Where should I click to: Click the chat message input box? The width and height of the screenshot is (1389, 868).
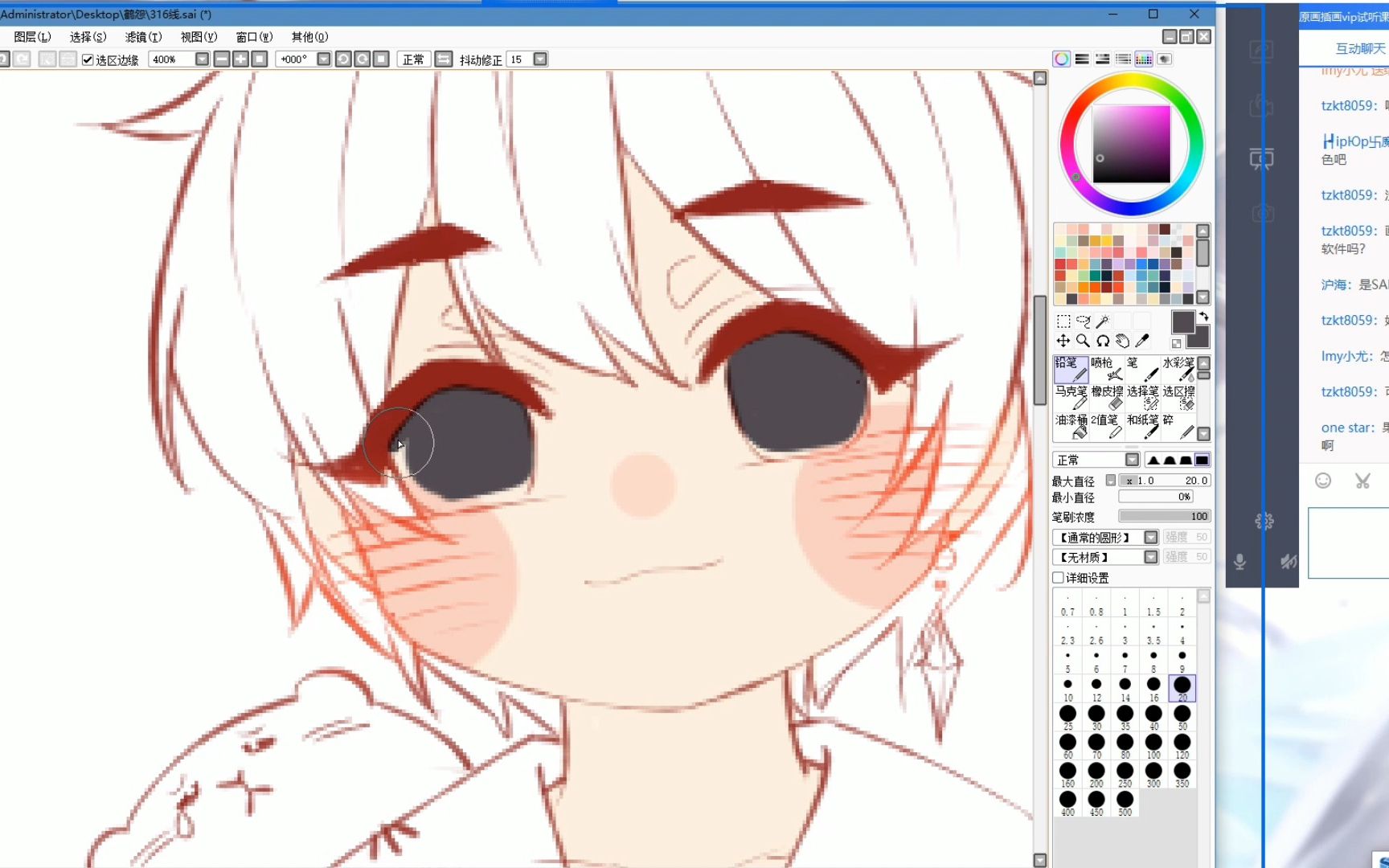coord(1348,542)
